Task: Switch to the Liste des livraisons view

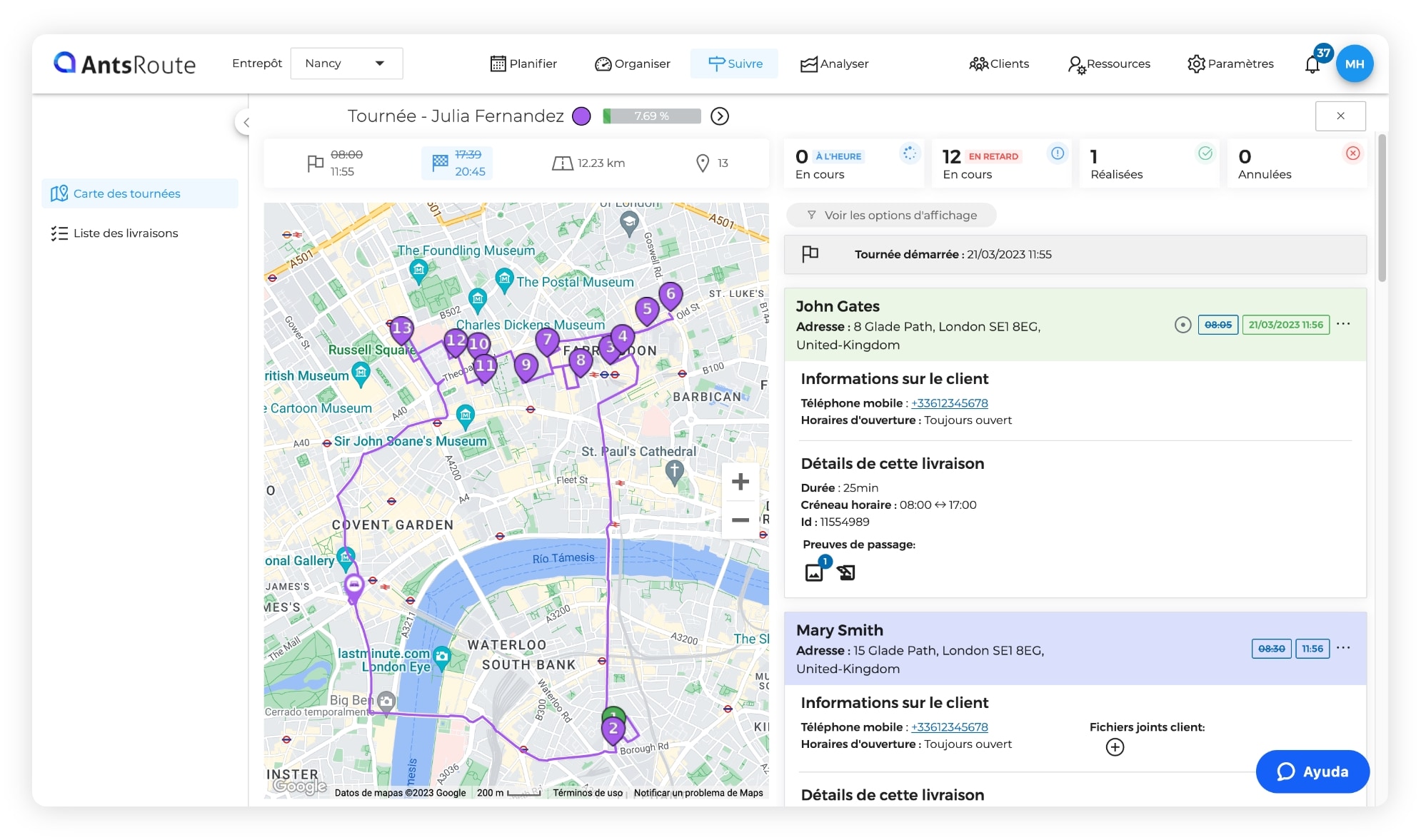Action: (126, 233)
